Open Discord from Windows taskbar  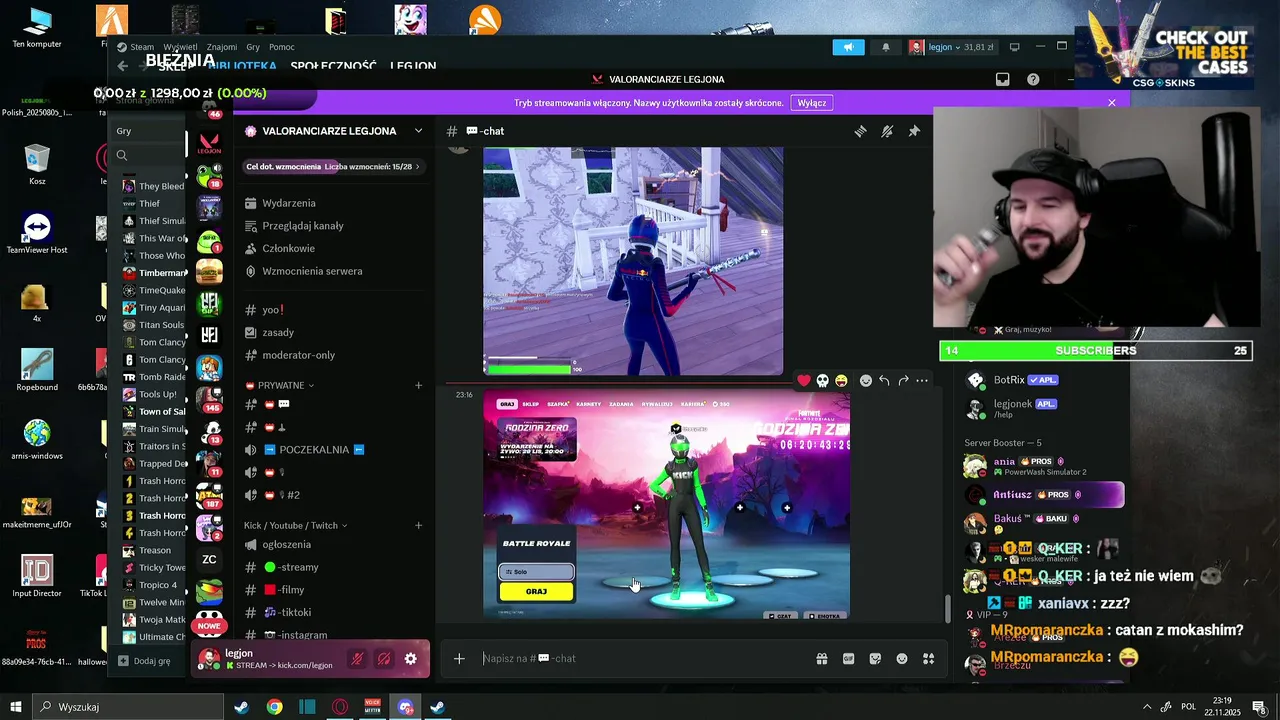[x=405, y=707]
